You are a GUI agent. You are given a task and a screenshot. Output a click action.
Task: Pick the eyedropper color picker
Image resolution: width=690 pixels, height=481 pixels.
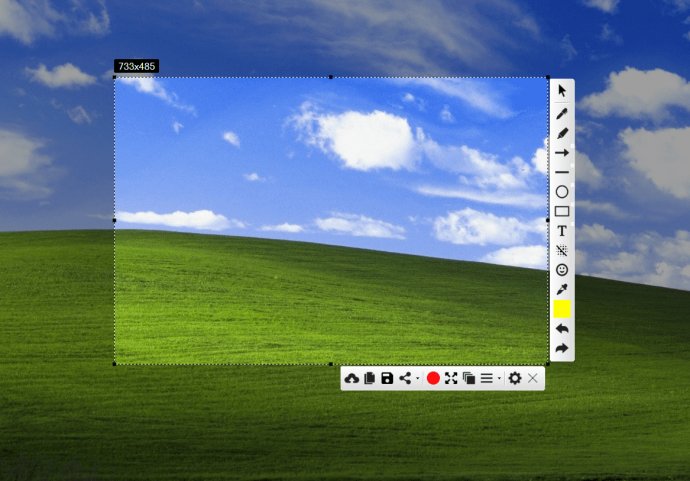click(562, 289)
